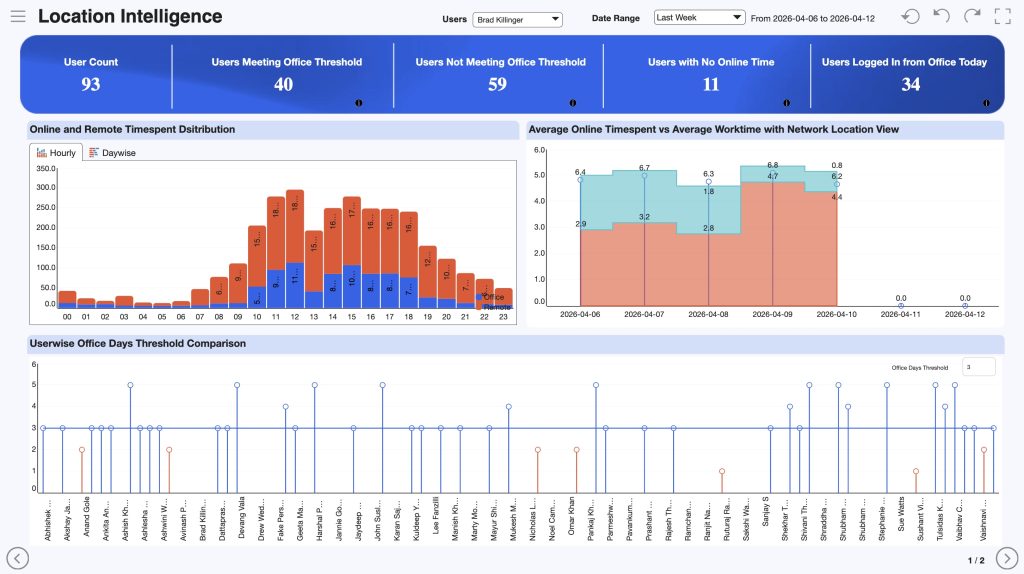Click the Office Days Threshold input field
Image resolution: width=1024 pixels, height=574 pixels.
[x=978, y=367]
